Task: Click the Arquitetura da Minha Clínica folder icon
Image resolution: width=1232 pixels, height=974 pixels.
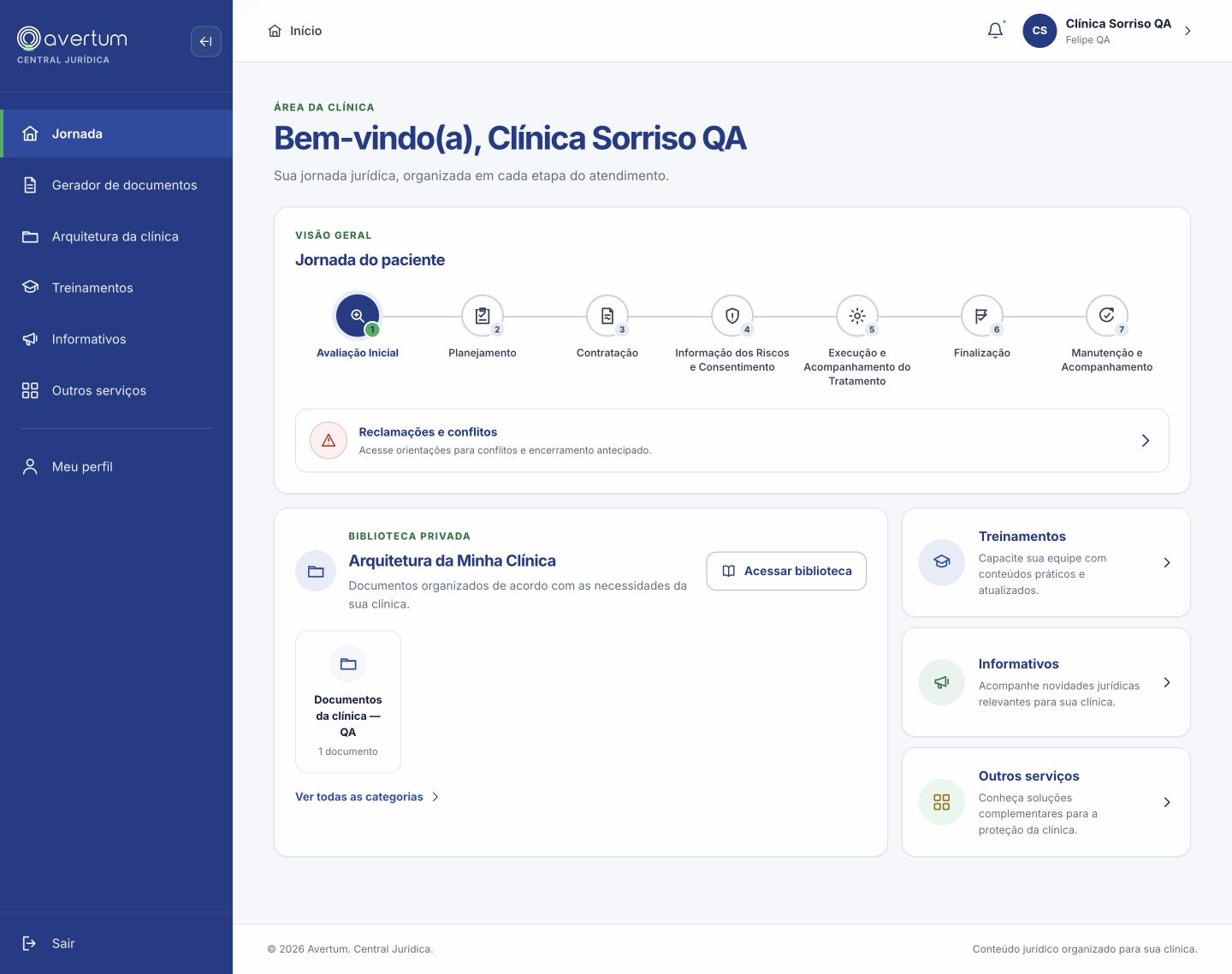Action: [316, 571]
